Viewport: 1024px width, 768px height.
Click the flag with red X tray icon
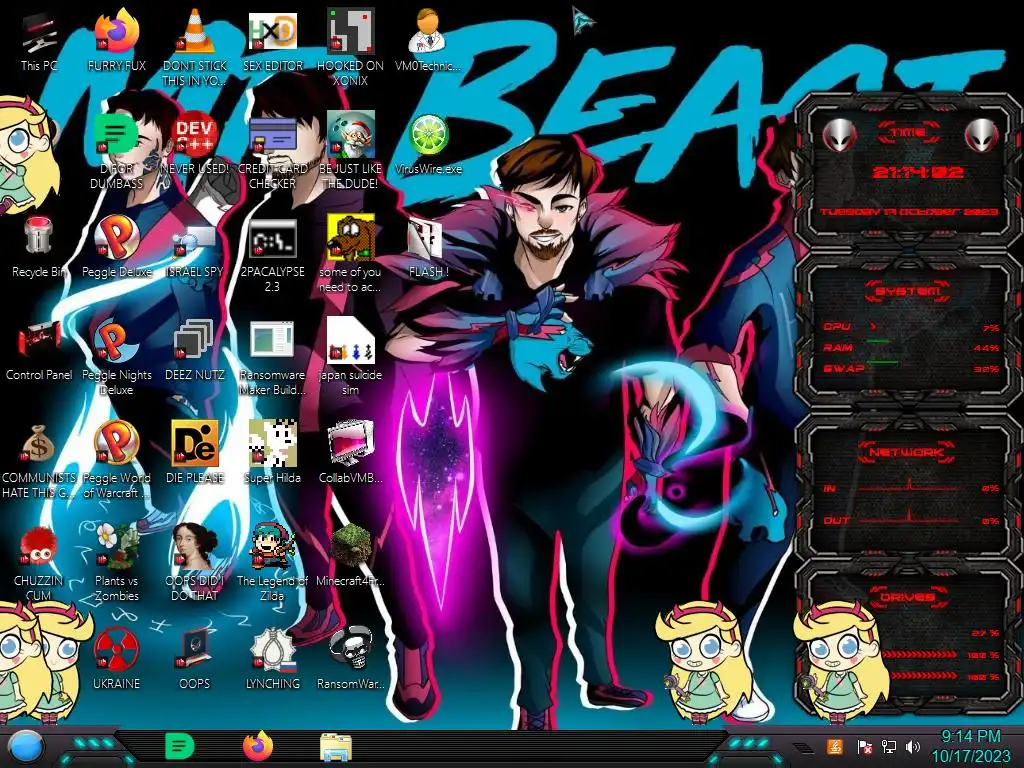[865, 746]
